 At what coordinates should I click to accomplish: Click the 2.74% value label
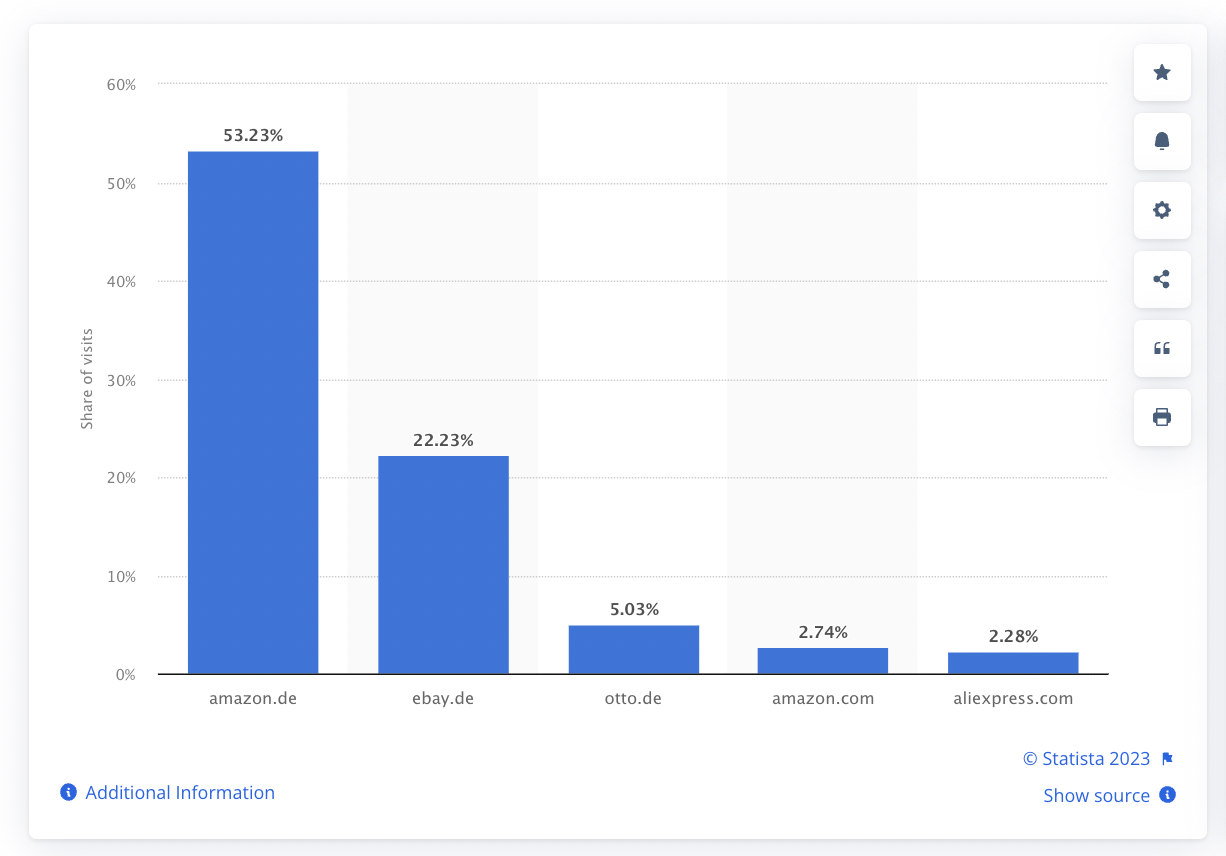pyautogui.click(x=823, y=632)
